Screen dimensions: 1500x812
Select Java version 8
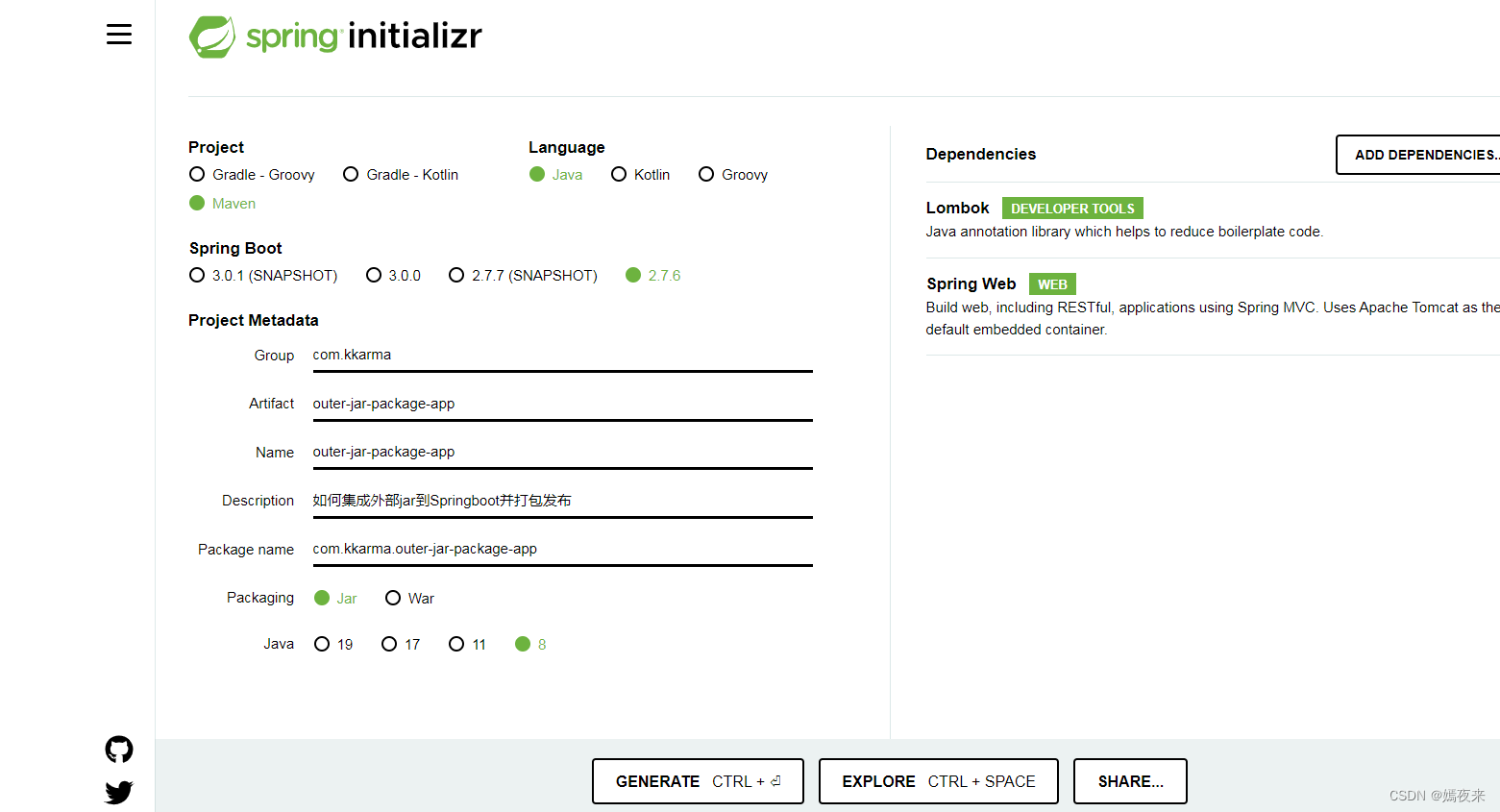(x=530, y=645)
